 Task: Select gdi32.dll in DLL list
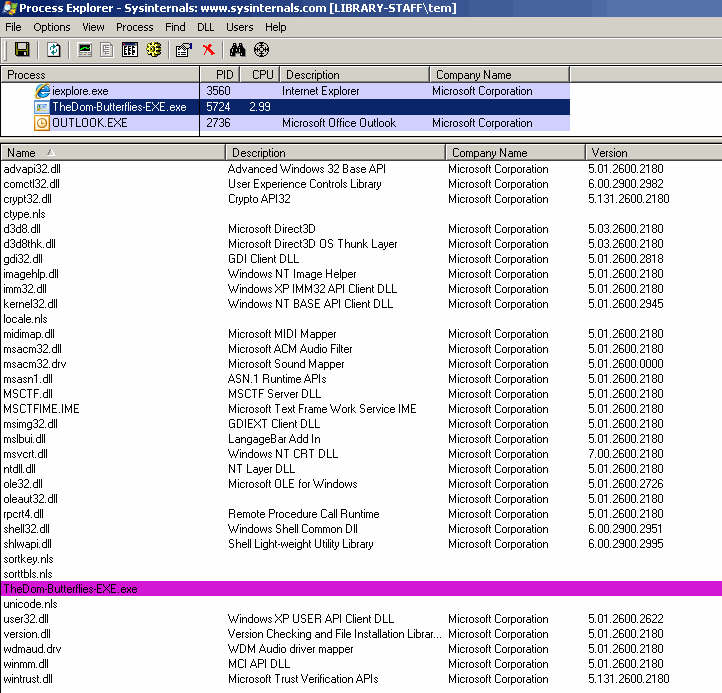coord(23,259)
